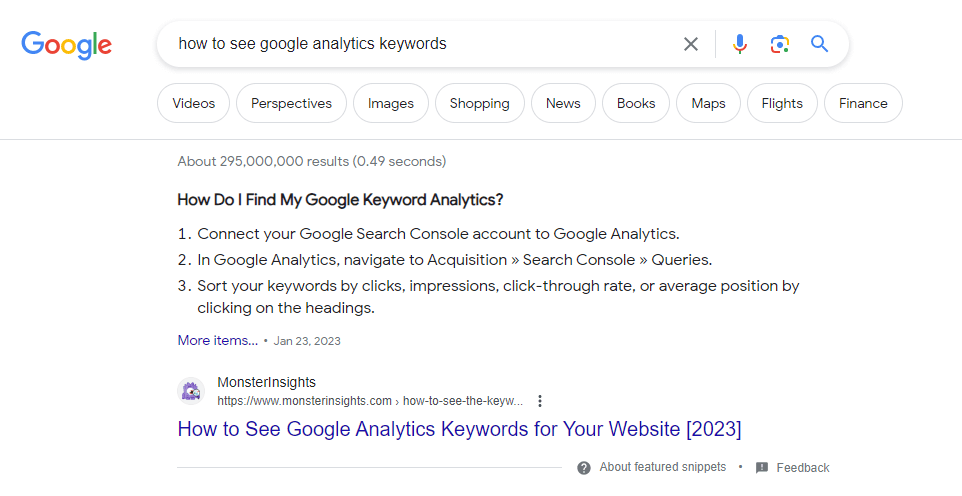Click the Feedback flag icon

tap(762, 468)
